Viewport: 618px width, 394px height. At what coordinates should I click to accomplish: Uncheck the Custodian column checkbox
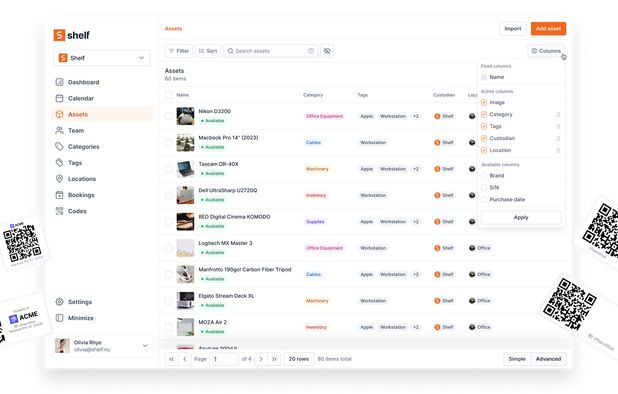[x=484, y=138]
